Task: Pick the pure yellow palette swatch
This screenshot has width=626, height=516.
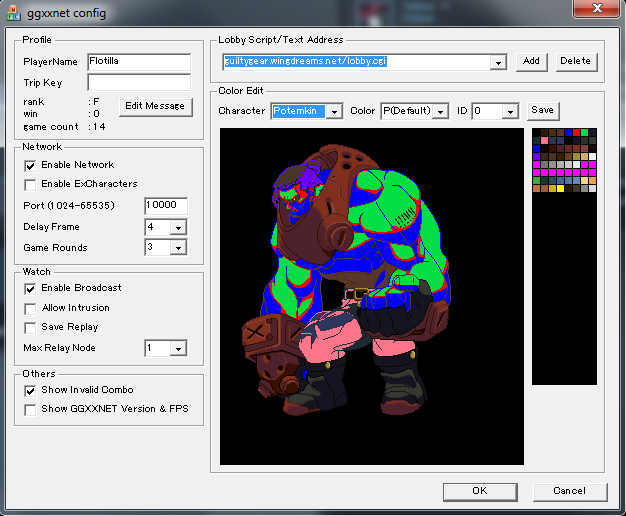Action: (x=561, y=189)
